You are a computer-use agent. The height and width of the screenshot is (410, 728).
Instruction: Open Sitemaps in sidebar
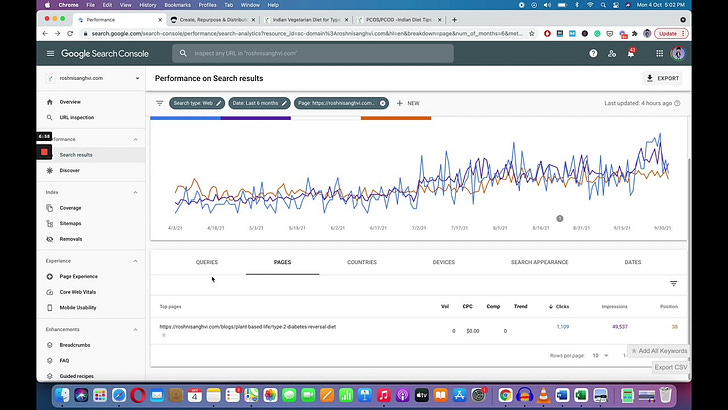(70, 223)
